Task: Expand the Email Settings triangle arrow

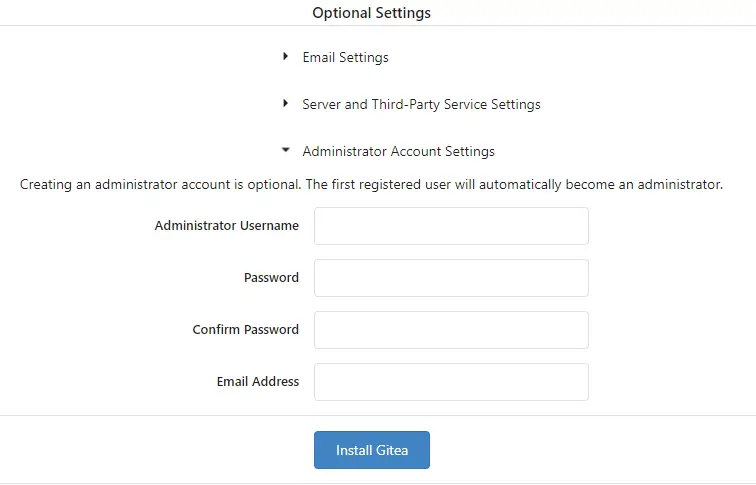Action: (286, 57)
